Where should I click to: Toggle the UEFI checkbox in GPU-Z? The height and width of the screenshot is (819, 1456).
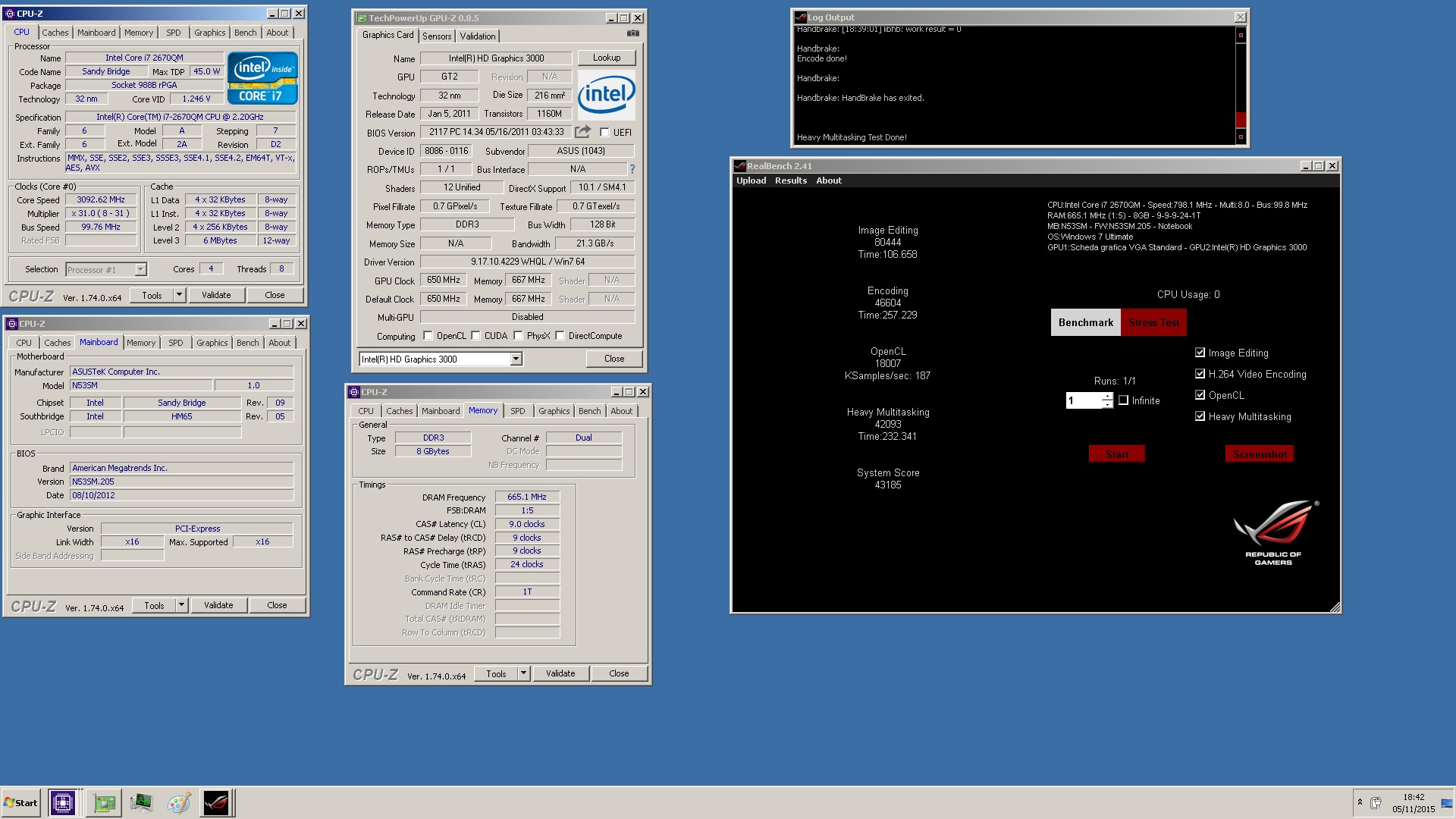[x=604, y=132]
